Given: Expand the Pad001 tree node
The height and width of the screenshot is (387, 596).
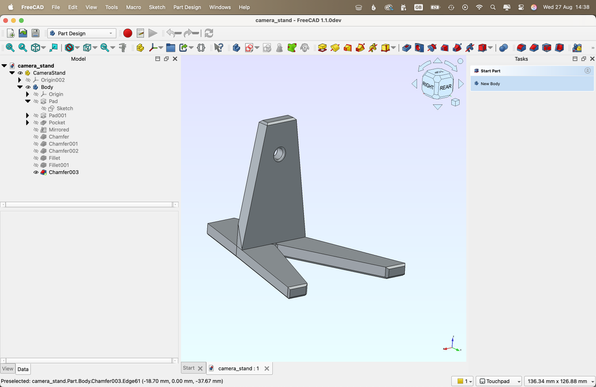Looking at the screenshot, I should 27,115.
